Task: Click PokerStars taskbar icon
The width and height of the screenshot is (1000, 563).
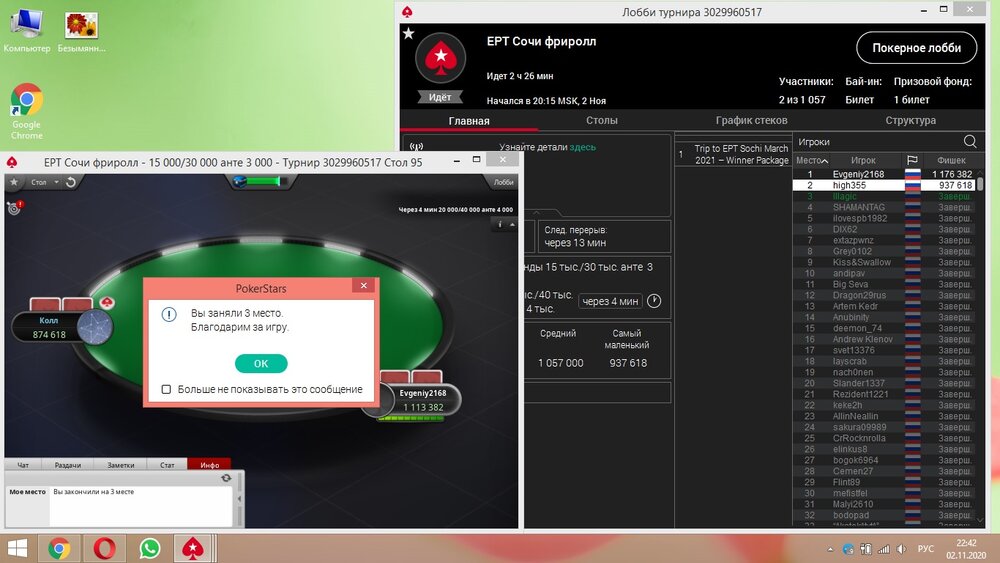Action: (193, 548)
